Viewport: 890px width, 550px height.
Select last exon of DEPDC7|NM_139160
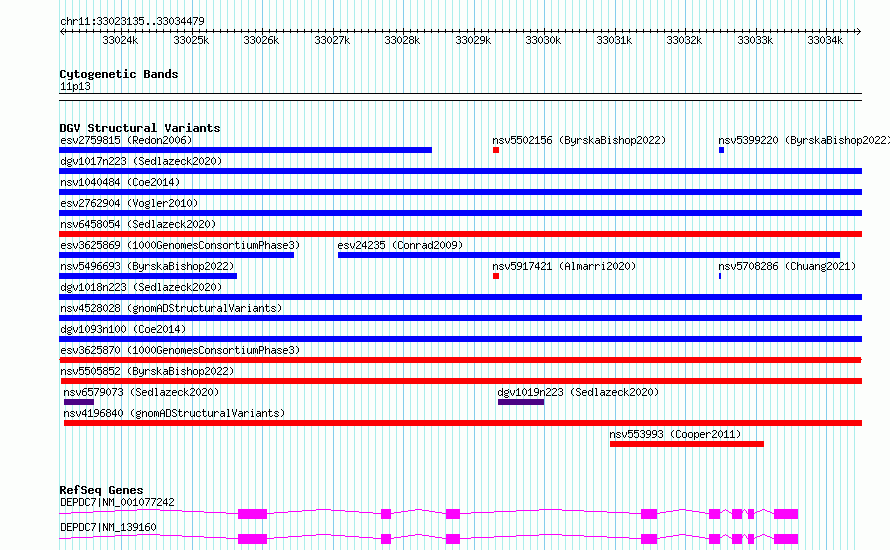[x=786, y=539]
